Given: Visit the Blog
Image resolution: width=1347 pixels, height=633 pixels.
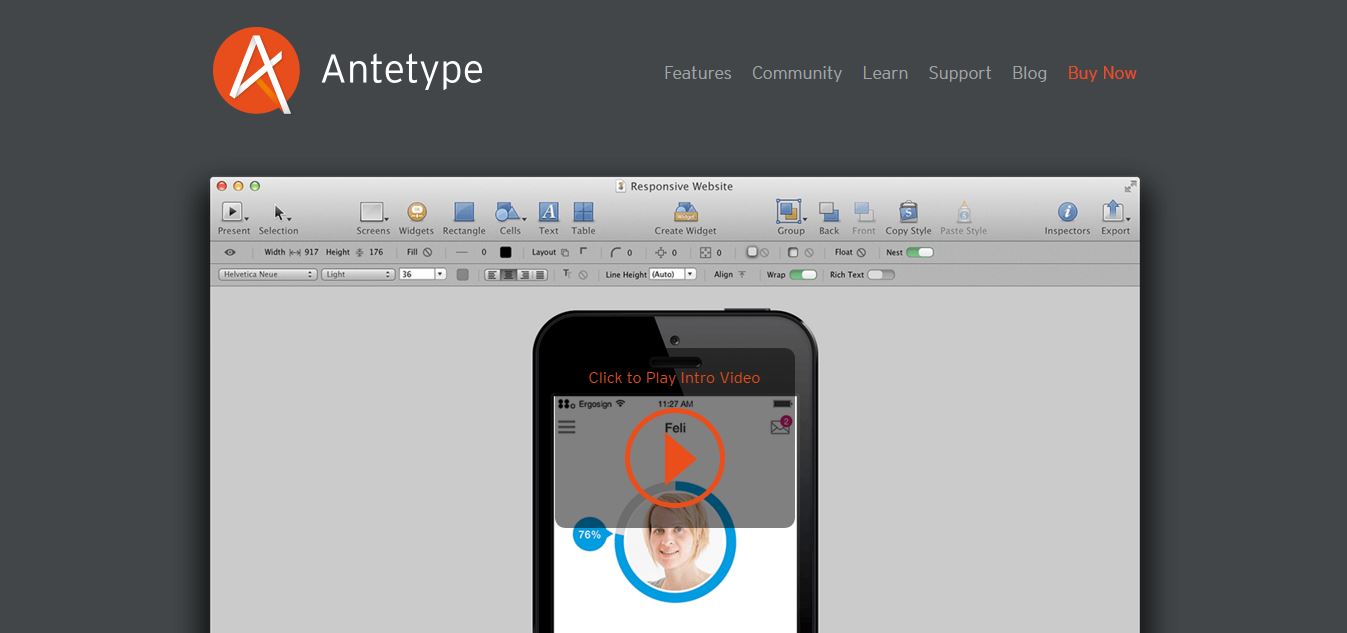Looking at the screenshot, I should coord(1029,73).
